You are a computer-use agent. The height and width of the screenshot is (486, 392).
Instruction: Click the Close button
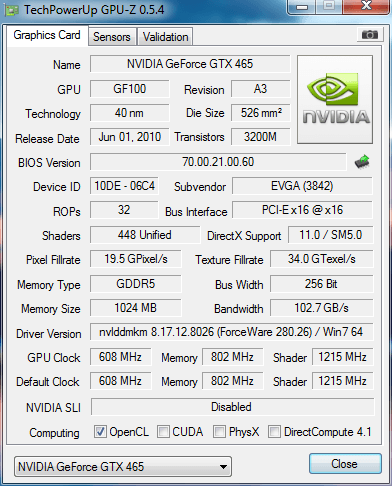click(345, 464)
